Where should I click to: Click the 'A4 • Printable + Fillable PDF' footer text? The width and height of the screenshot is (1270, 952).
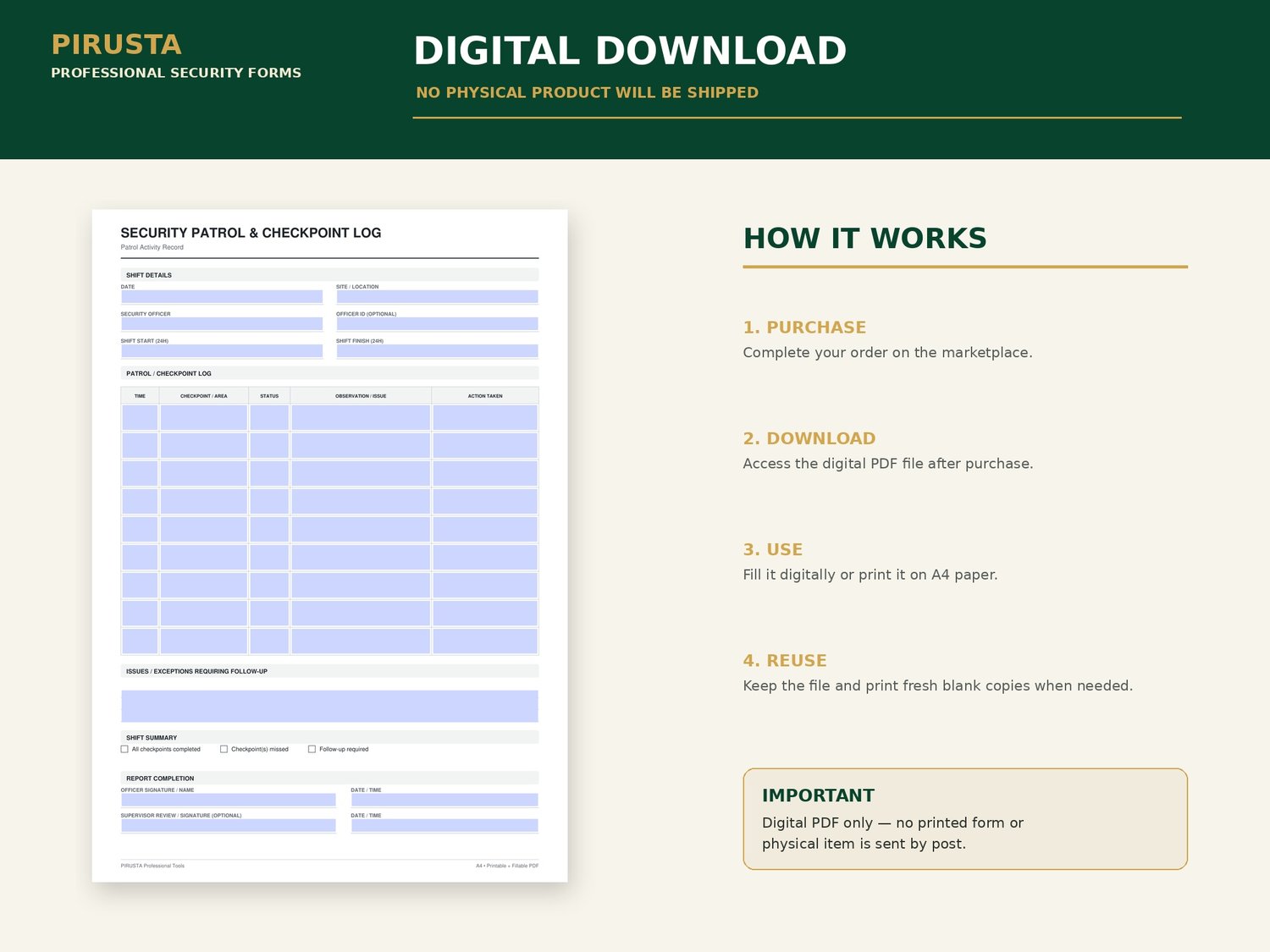(507, 866)
